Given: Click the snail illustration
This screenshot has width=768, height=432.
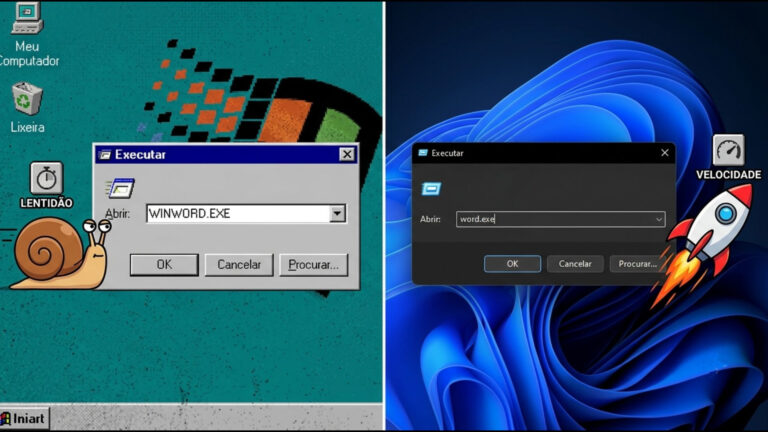Looking at the screenshot, I should coord(60,253).
